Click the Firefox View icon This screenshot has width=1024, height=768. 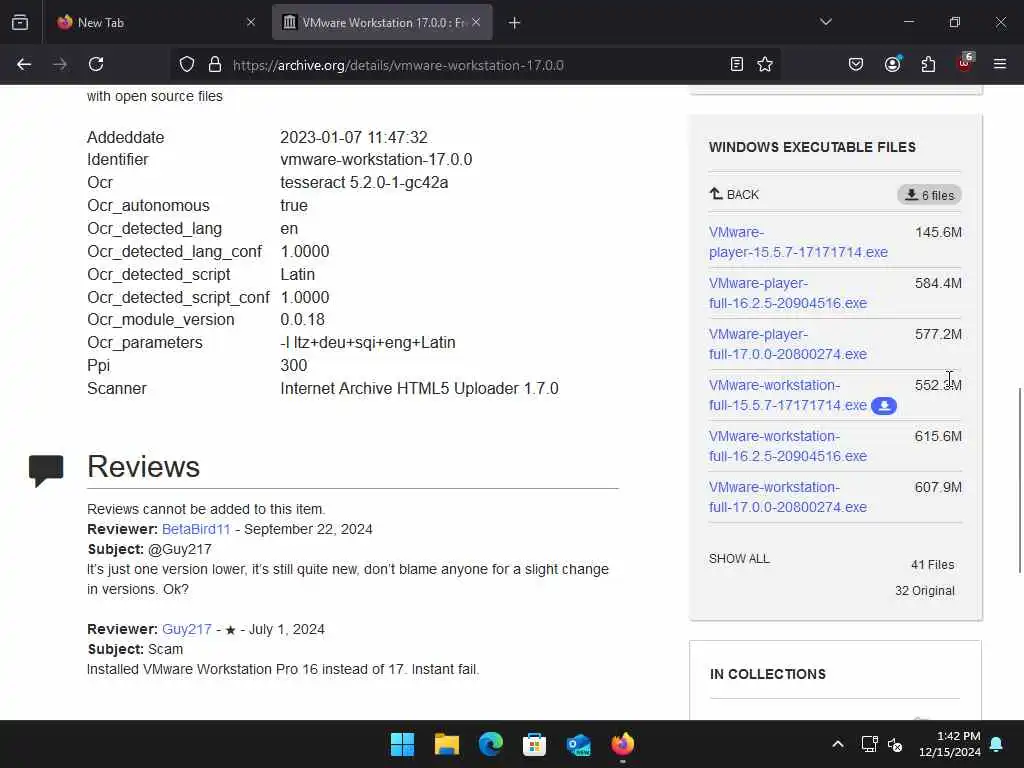(x=20, y=22)
